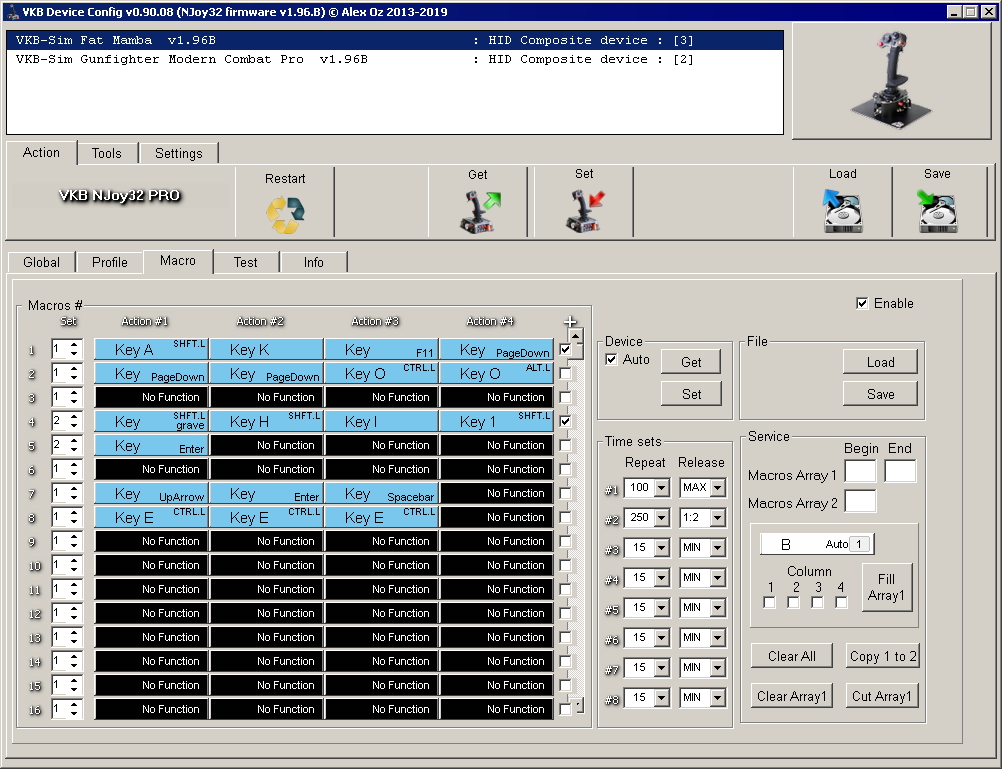Switch to the Test tab
1002x769 pixels.
(245, 262)
